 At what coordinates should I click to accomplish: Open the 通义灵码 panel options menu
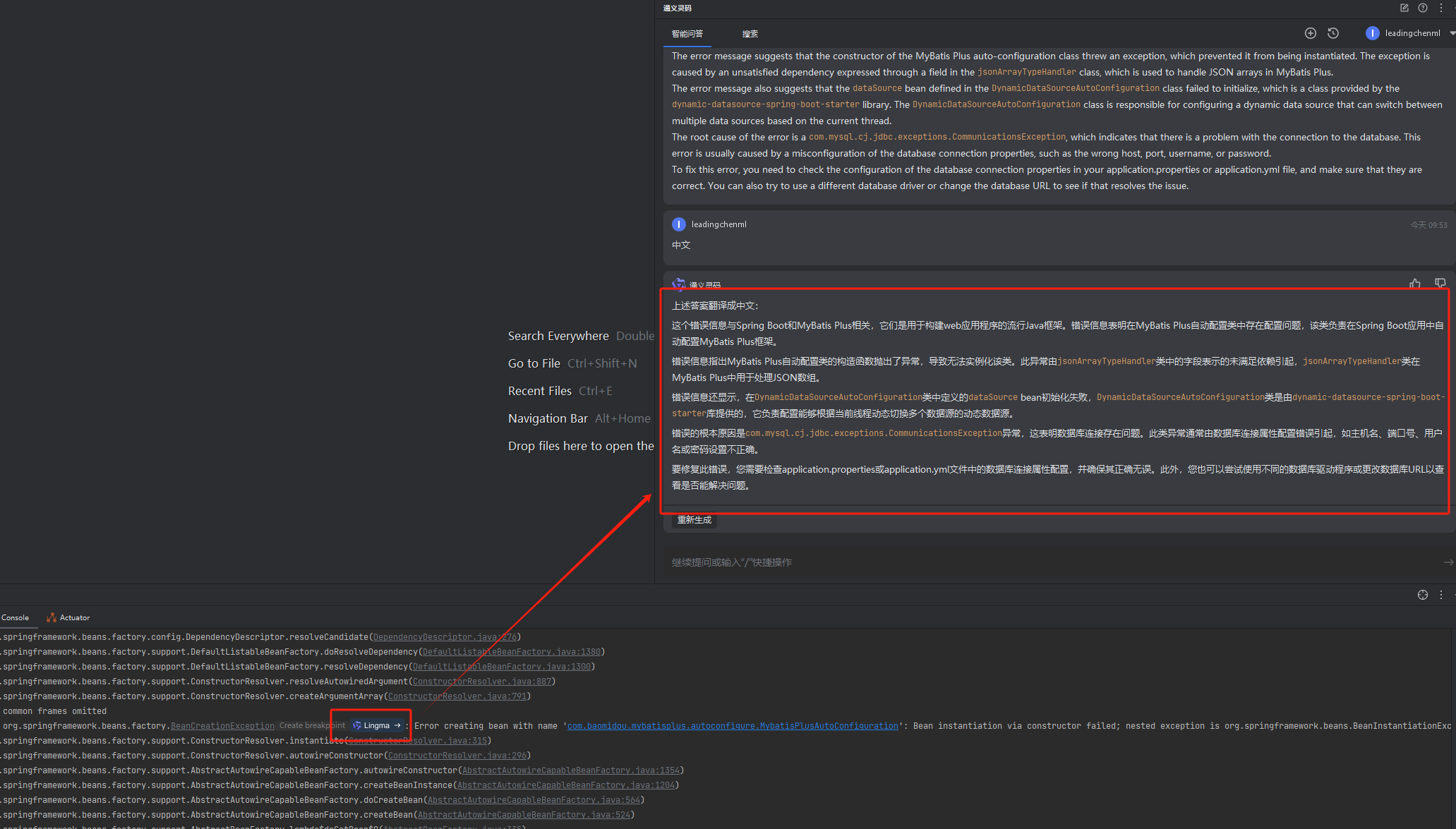click(x=1441, y=8)
